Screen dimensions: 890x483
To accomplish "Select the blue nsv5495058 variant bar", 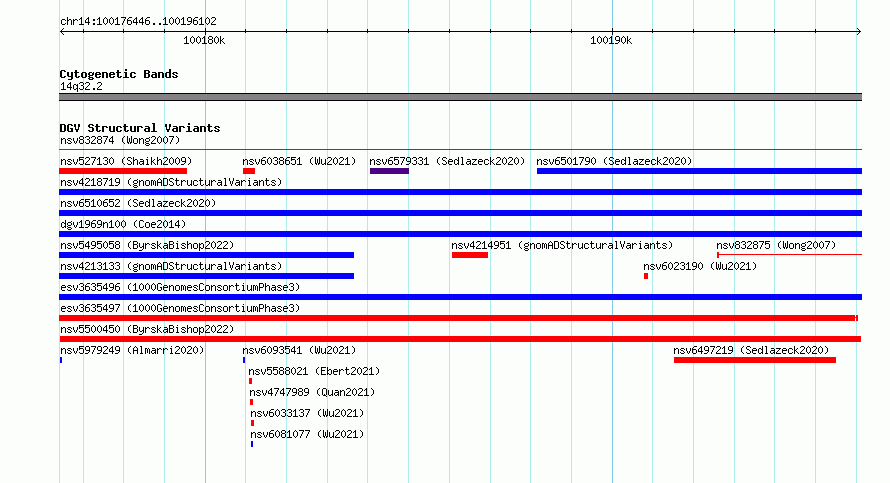I will click(x=207, y=255).
